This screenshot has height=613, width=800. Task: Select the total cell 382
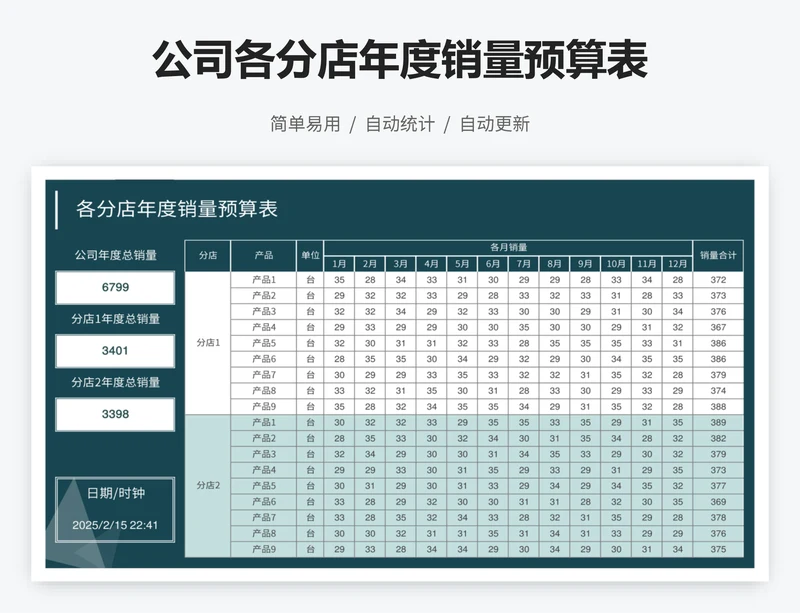[x=718, y=438]
